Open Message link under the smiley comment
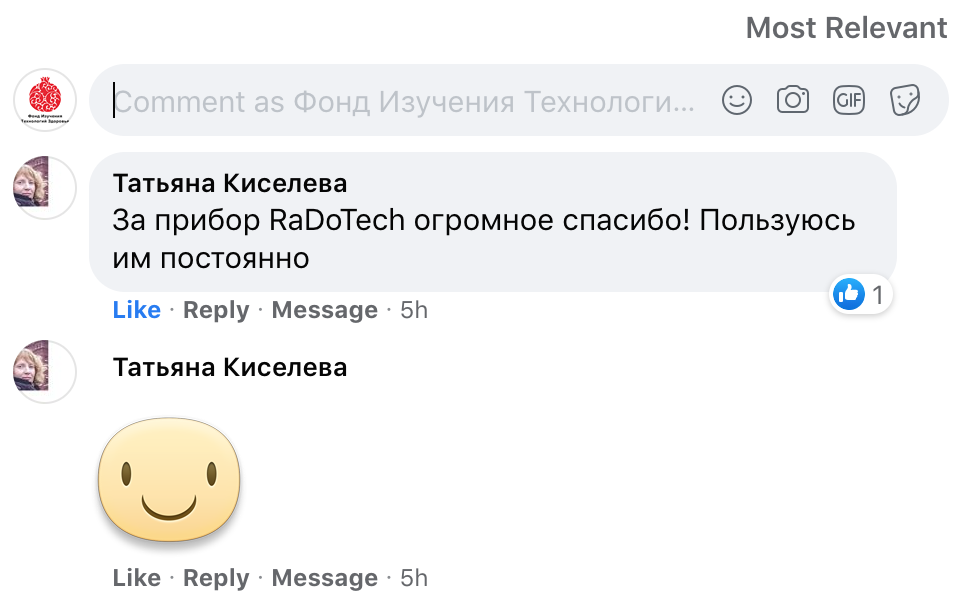This screenshot has width=968, height=597. point(324,577)
